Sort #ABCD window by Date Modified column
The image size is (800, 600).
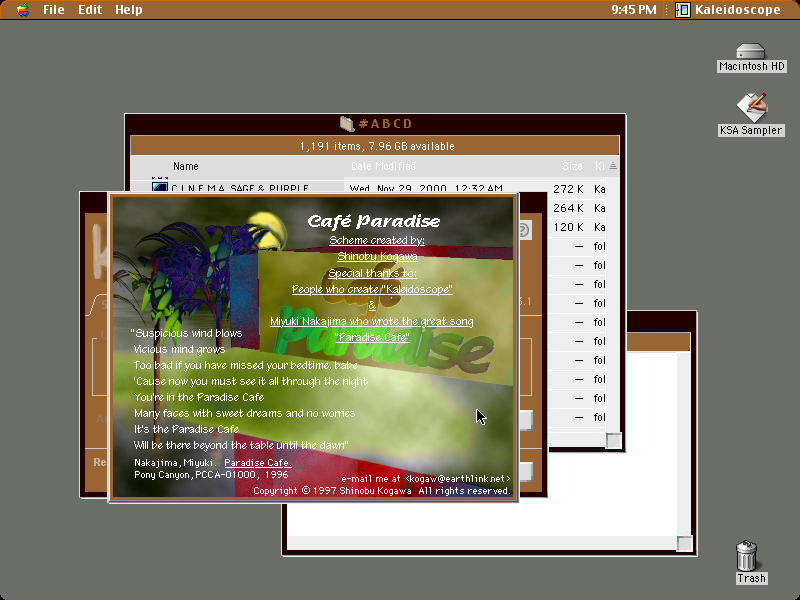click(383, 166)
